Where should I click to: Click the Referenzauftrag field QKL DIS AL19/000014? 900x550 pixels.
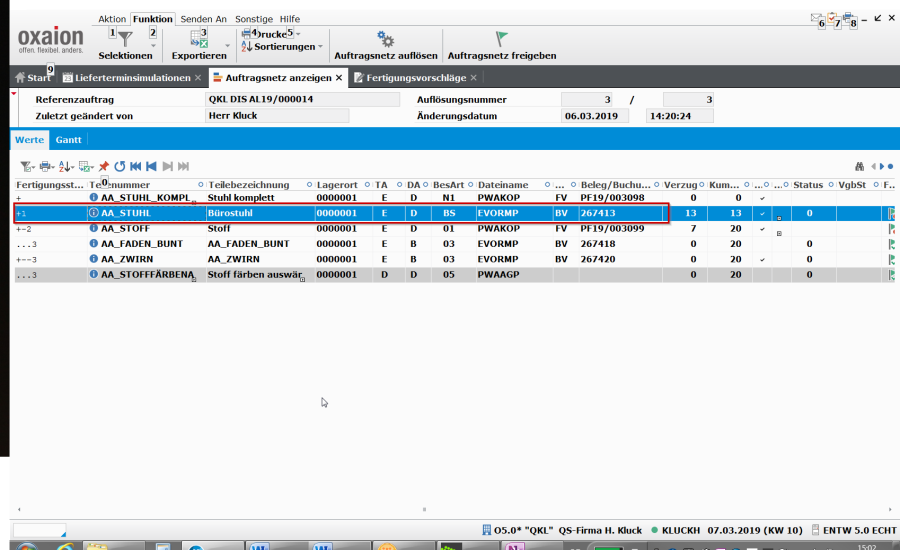click(x=302, y=99)
